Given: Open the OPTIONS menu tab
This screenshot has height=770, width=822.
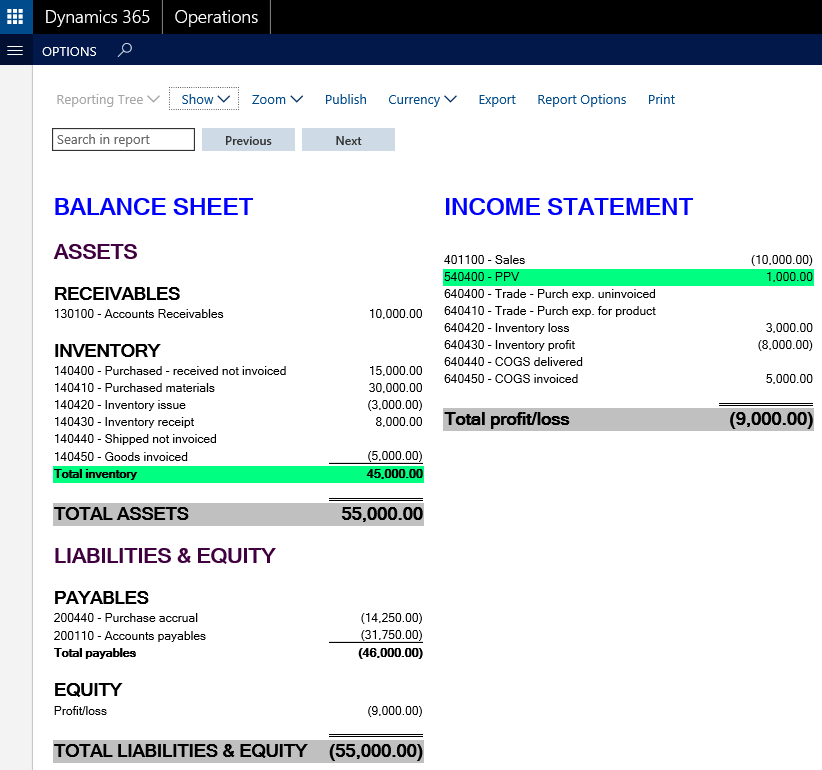Looking at the screenshot, I should tap(69, 51).
